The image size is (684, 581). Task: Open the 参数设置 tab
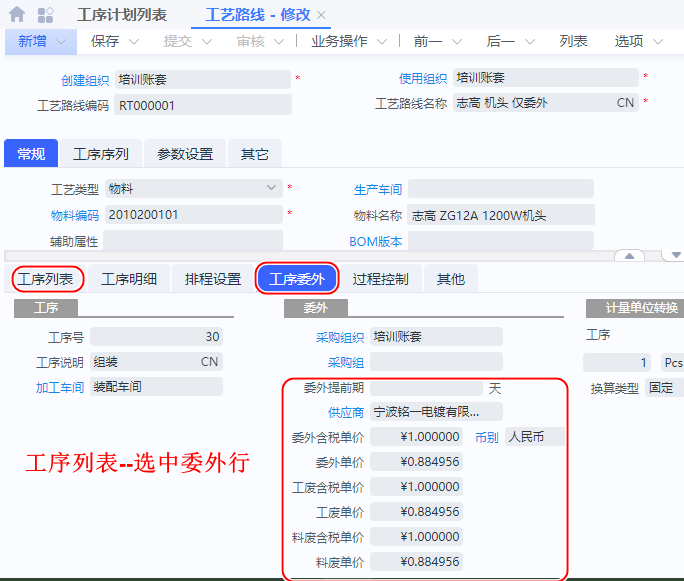point(185,154)
